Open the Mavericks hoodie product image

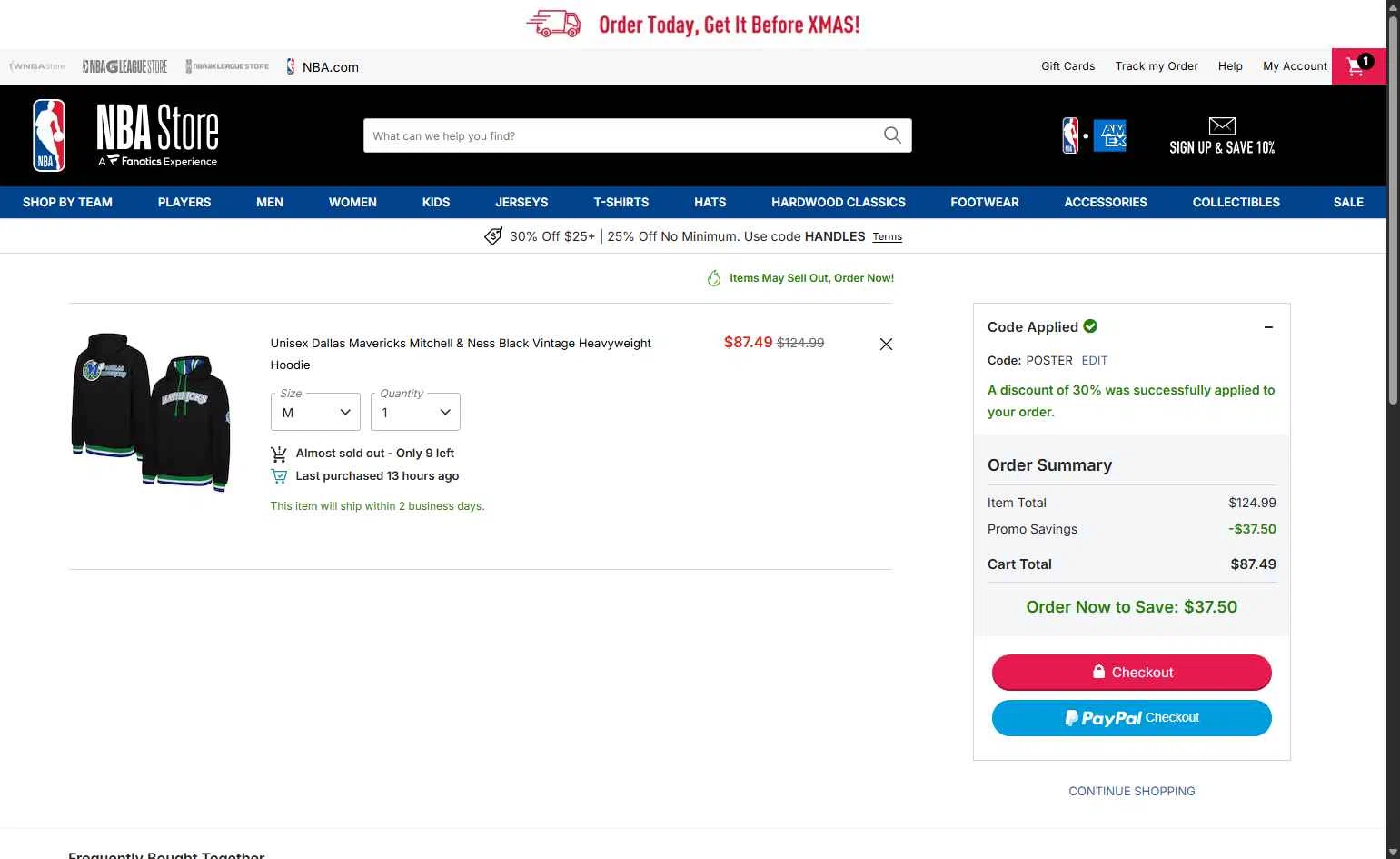151,412
